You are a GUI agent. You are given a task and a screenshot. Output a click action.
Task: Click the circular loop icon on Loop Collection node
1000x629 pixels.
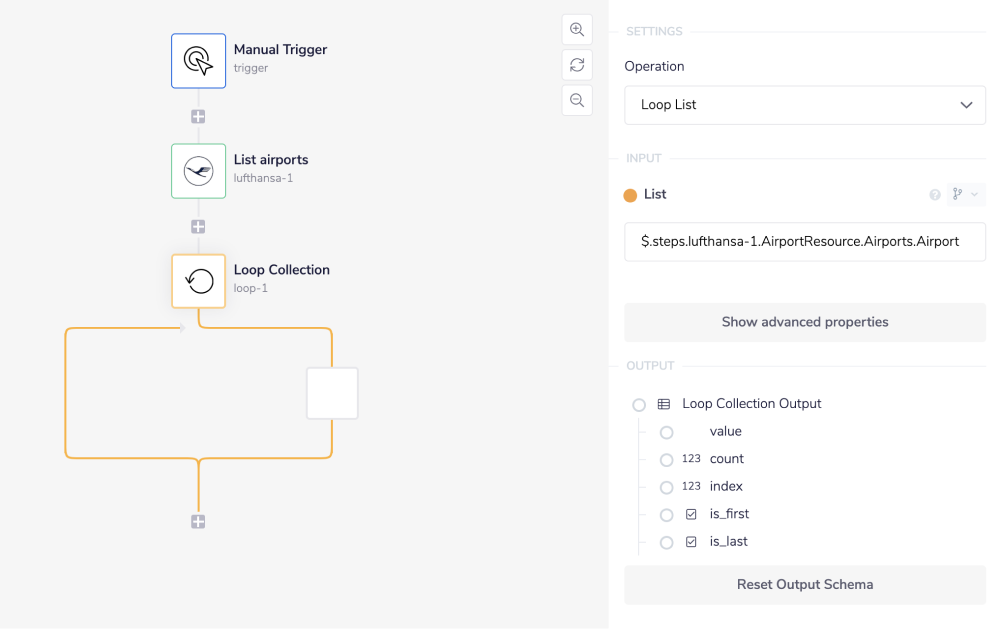198,281
